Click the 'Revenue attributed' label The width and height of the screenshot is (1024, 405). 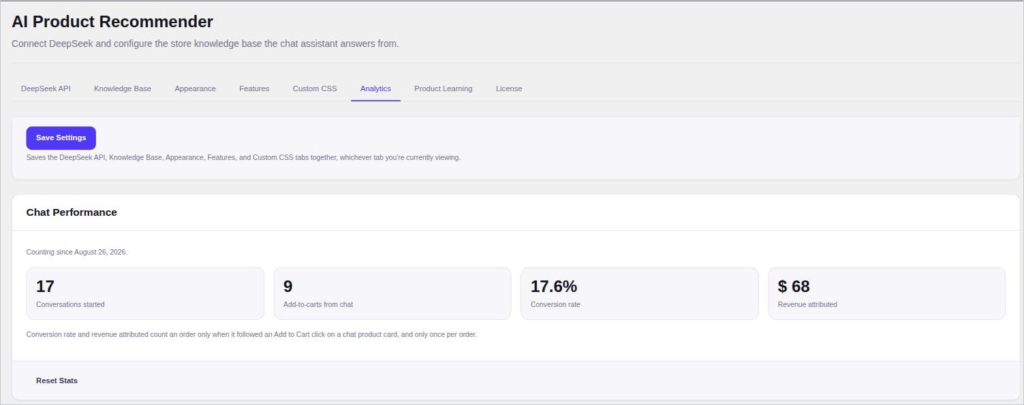807,304
